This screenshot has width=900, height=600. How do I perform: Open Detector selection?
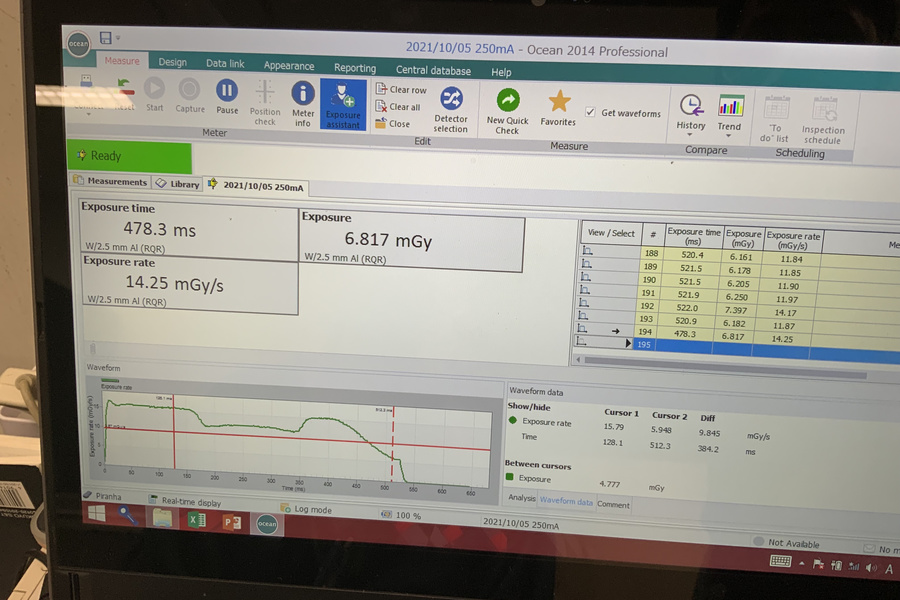(451, 108)
